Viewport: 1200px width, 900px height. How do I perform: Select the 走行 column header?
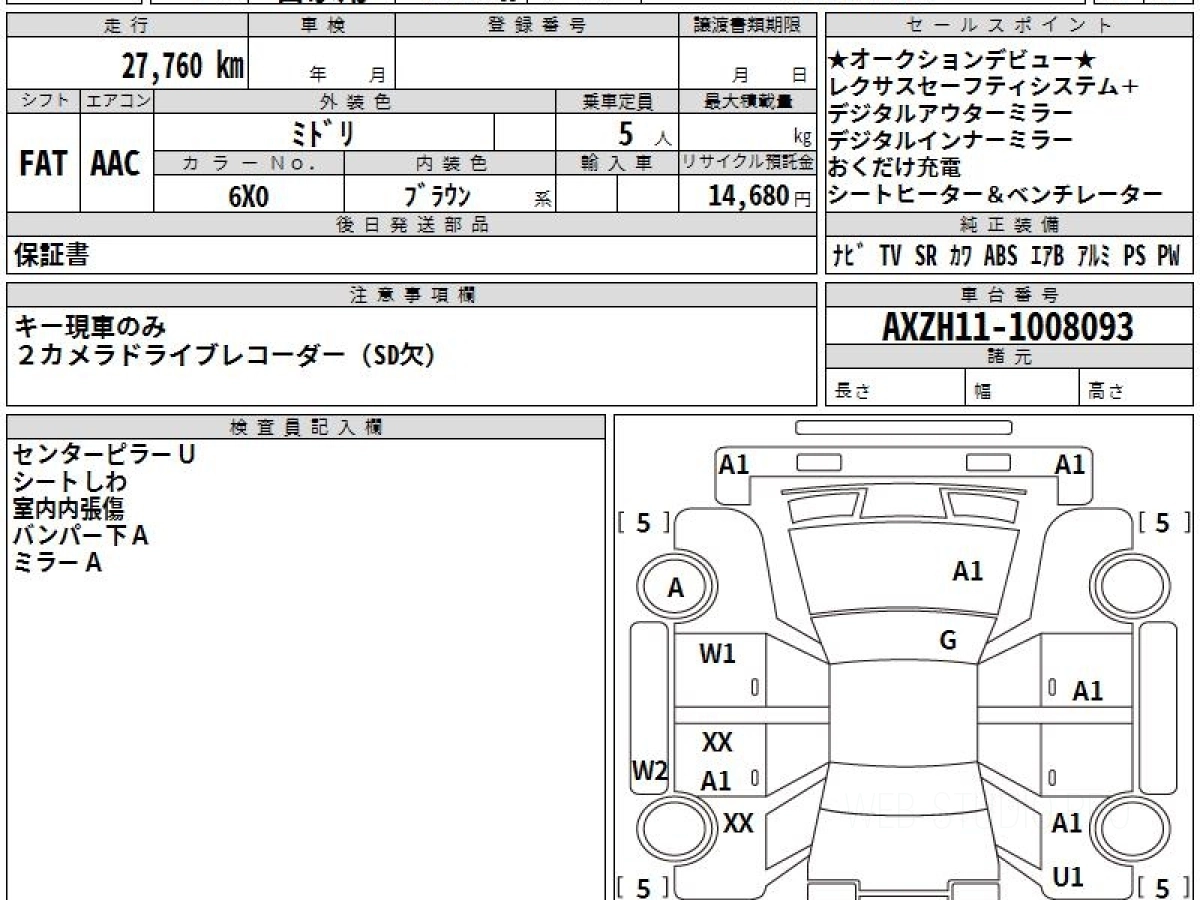tap(127, 25)
